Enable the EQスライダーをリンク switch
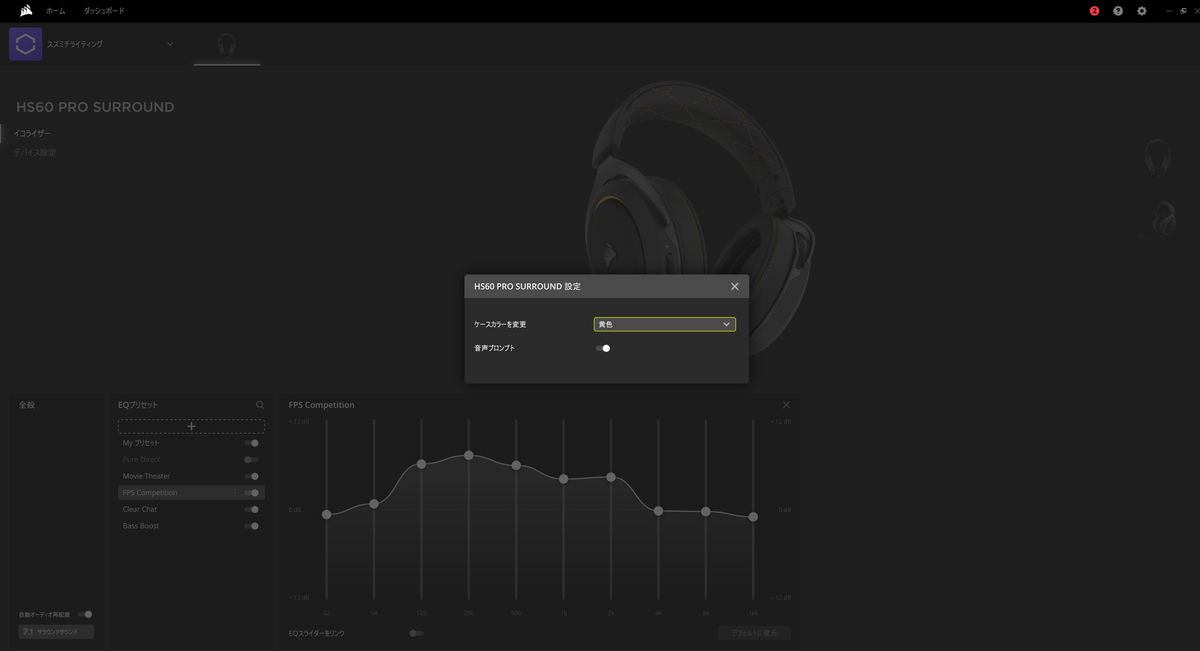The image size is (1200, 651). pos(416,633)
